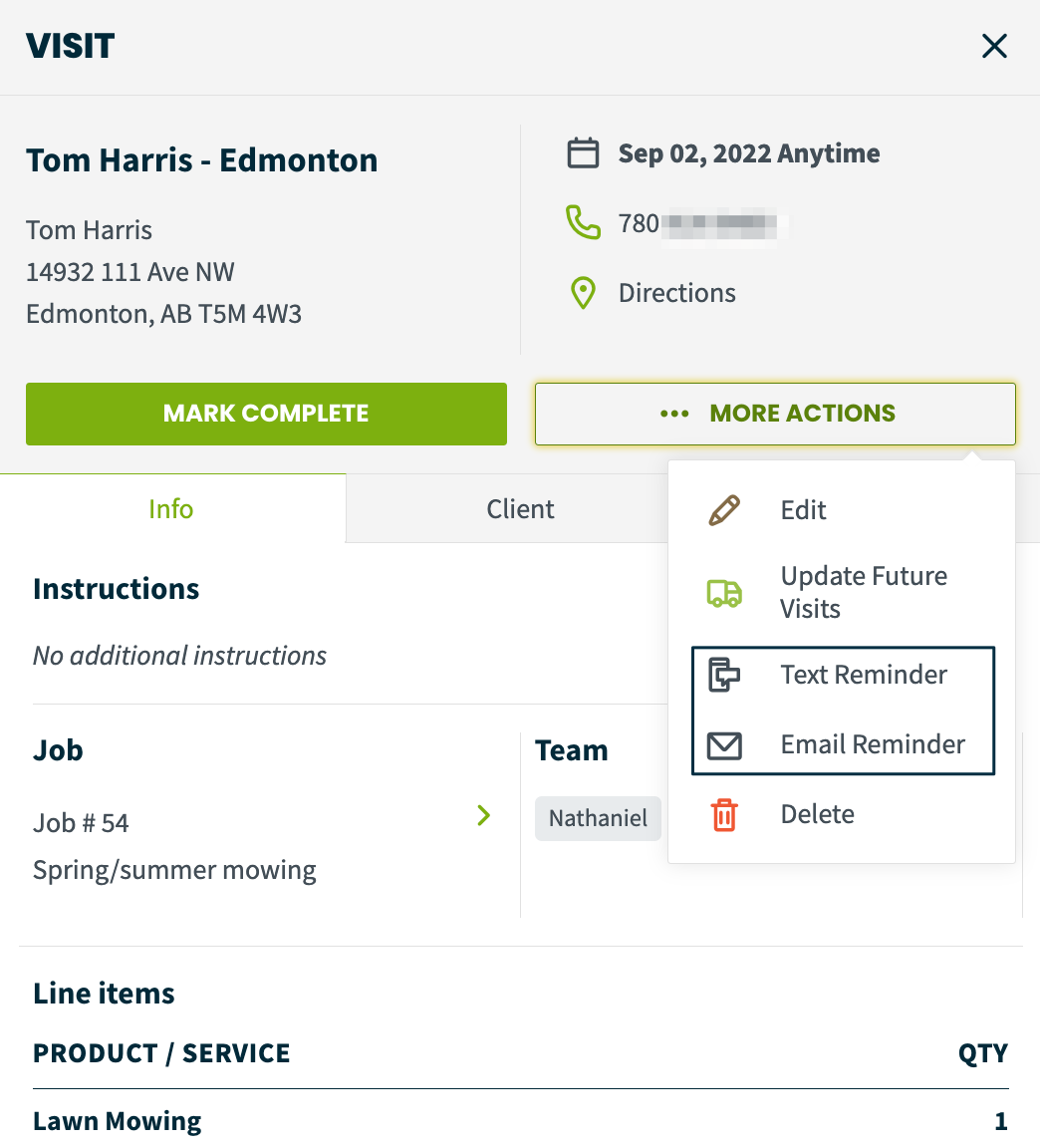The height and width of the screenshot is (1148, 1040).
Task: Click the truck icon for Update Future Visits
Action: click(724, 592)
